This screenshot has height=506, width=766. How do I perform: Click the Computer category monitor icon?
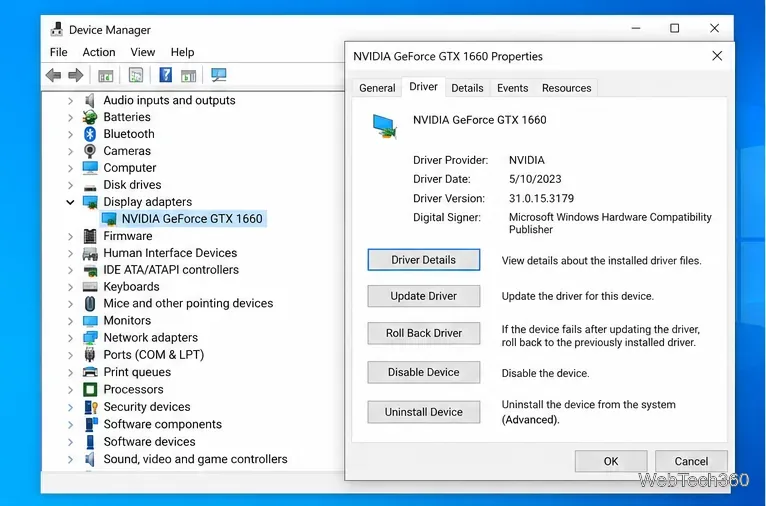90,168
